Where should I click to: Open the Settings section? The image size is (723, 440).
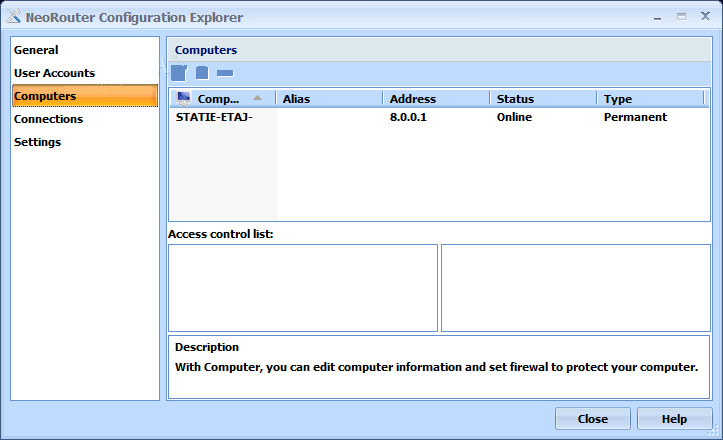(x=37, y=142)
